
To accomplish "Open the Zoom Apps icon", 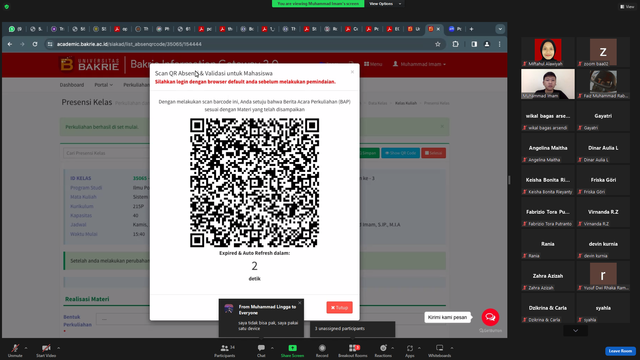I will (x=410, y=348).
